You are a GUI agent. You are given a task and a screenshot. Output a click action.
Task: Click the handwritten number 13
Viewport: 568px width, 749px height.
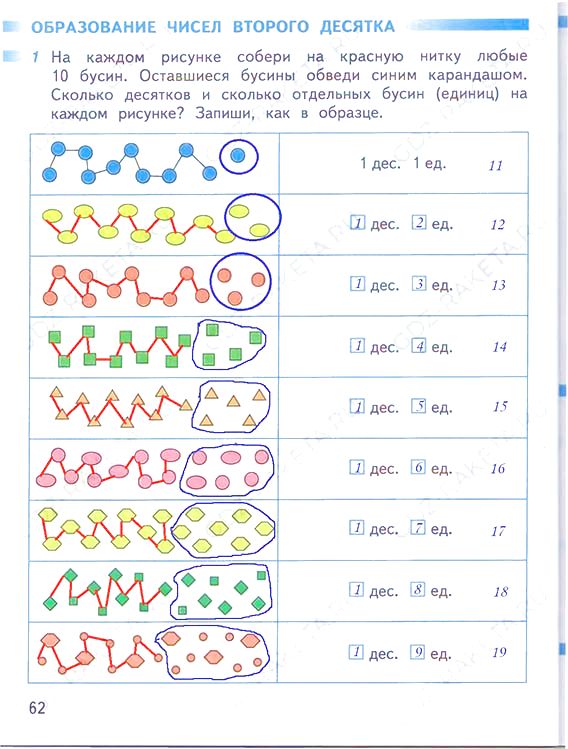coord(498,285)
